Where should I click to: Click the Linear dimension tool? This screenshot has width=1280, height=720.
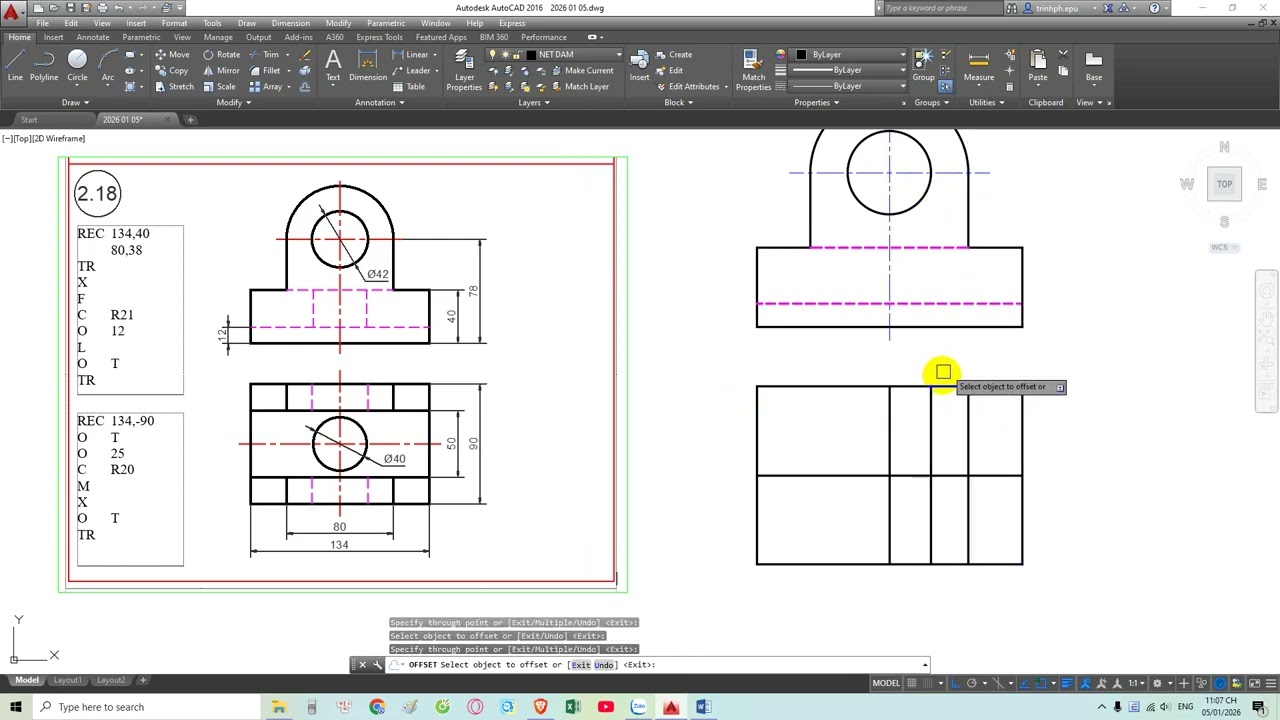tap(411, 55)
